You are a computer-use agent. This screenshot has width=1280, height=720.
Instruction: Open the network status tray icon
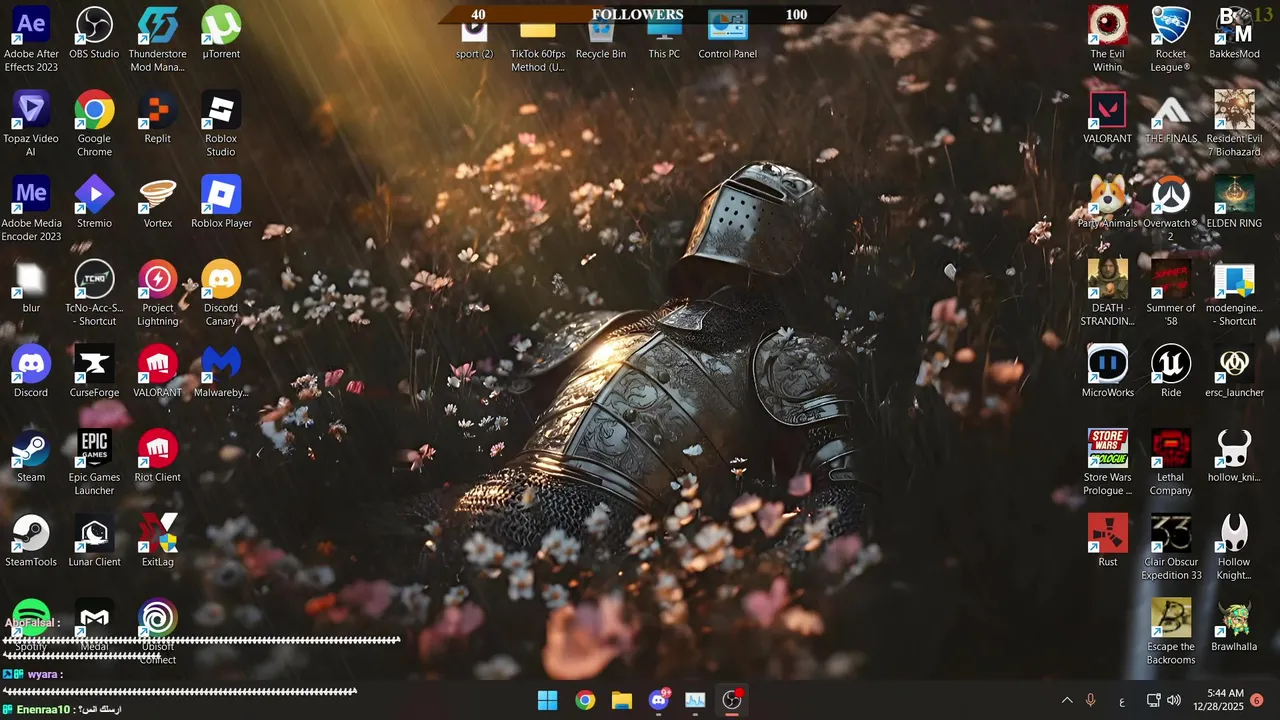click(1153, 700)
